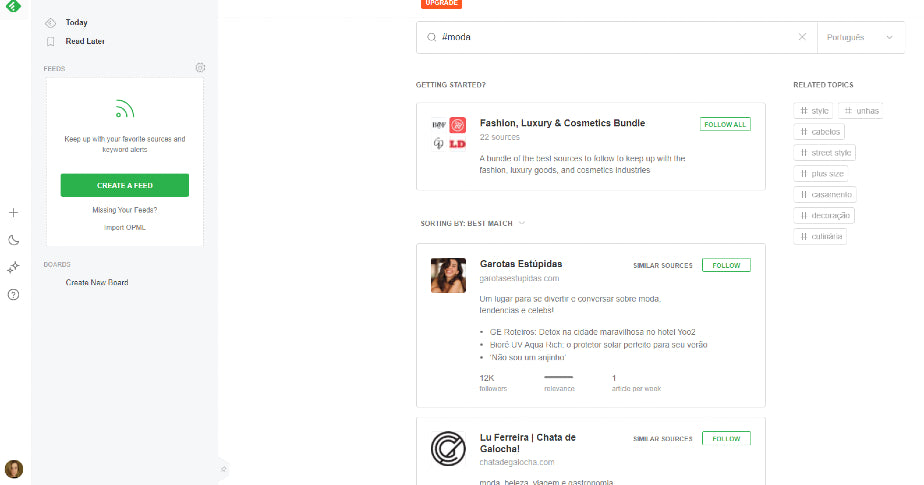This screenshot has height=485, width=924.
Task: Open the Leo sparkle icon
Action: pyautogui.click(x=14, y=268)
